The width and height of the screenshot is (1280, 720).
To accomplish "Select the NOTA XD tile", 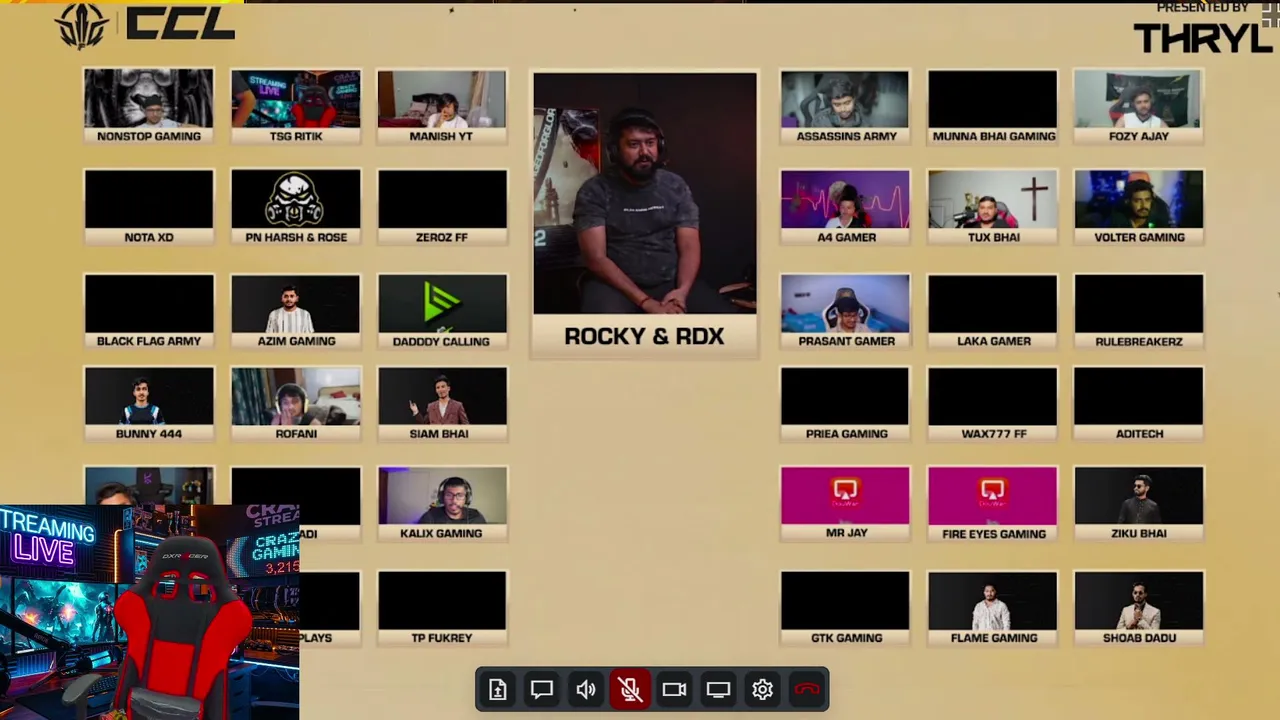I will tap(149, 207).
